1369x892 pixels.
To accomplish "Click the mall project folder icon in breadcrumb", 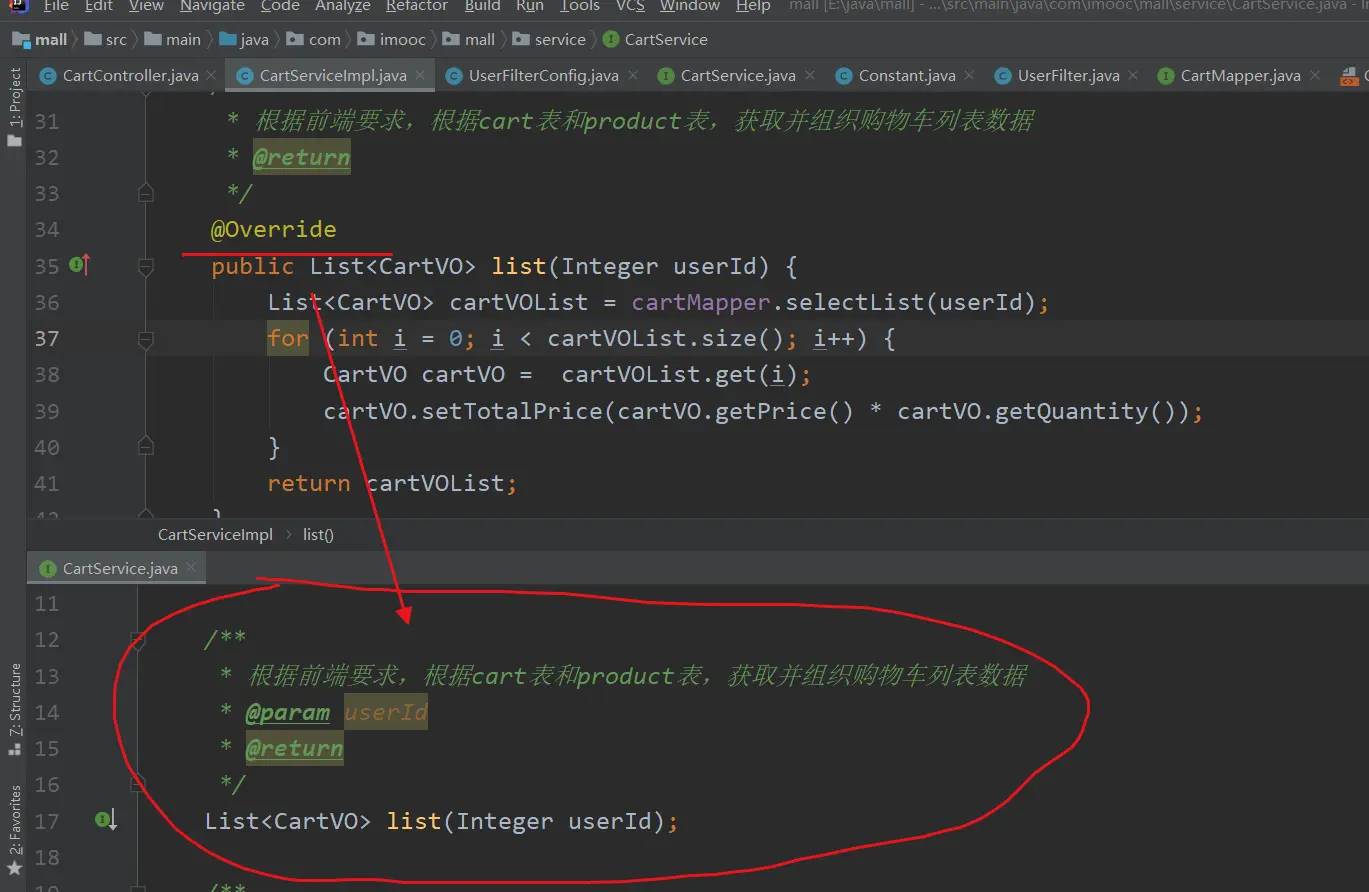I will pos(21,40).
